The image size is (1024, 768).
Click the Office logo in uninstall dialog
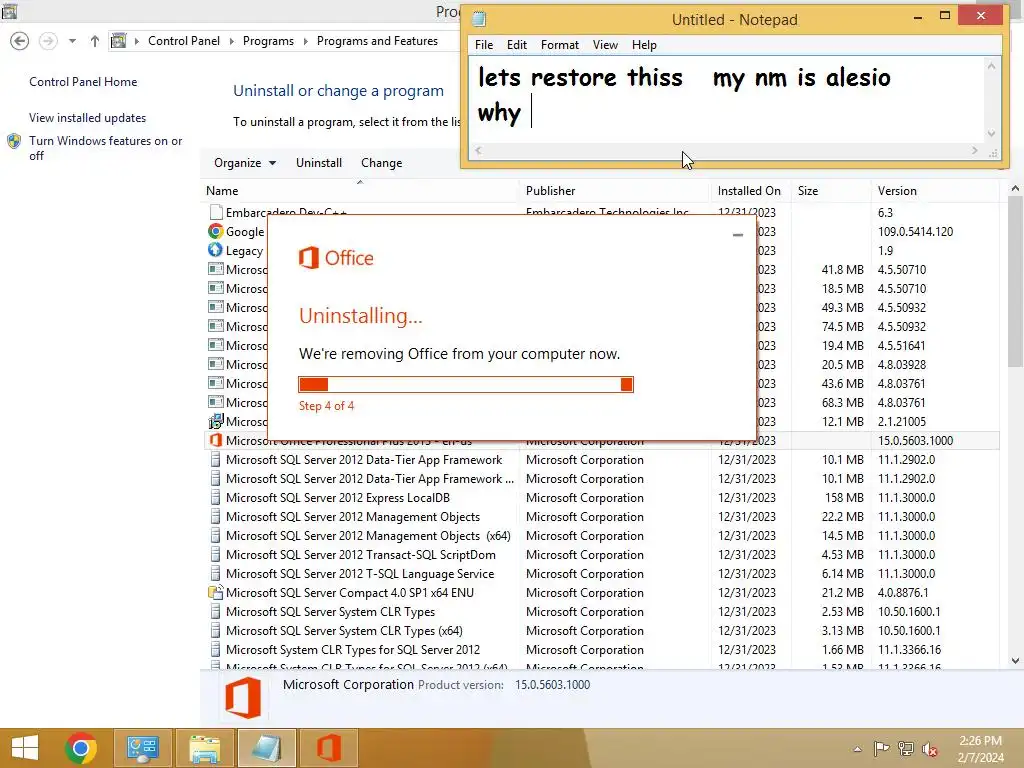coord(336,258)
